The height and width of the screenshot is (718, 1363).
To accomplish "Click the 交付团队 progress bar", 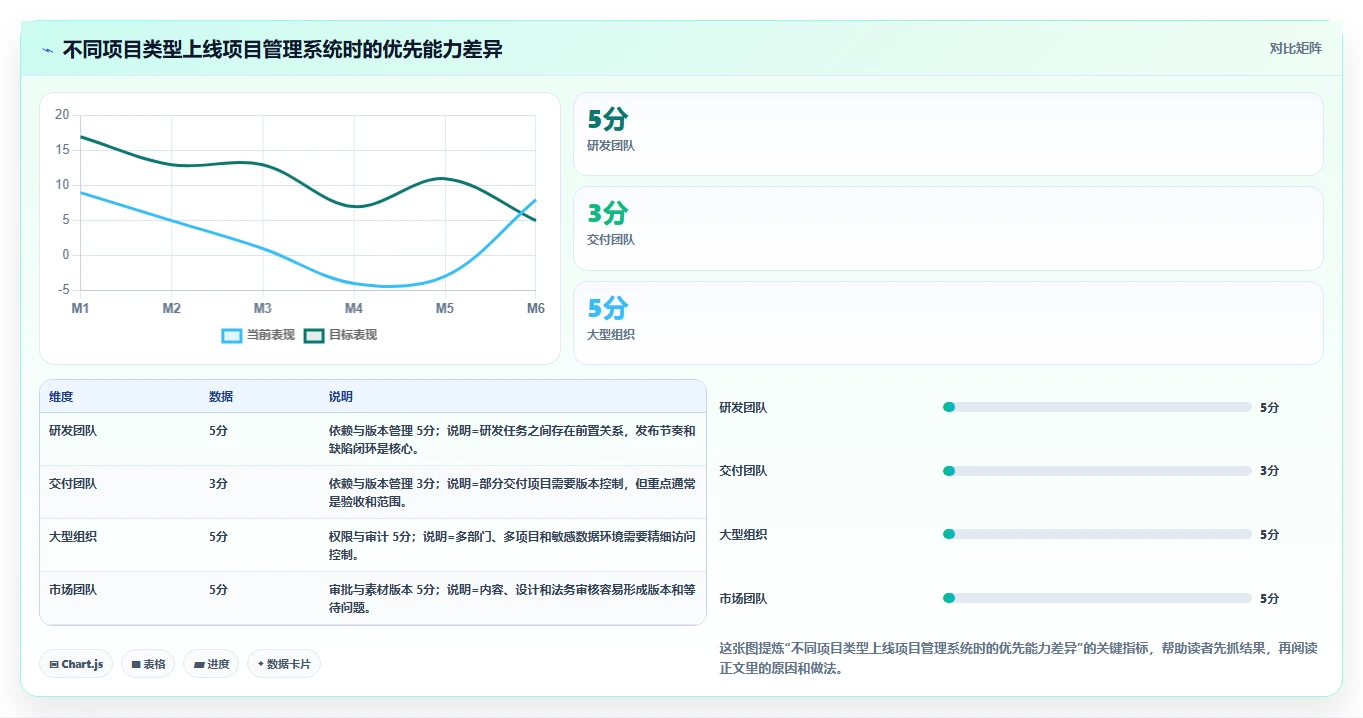I will [x=1097, y=471].
